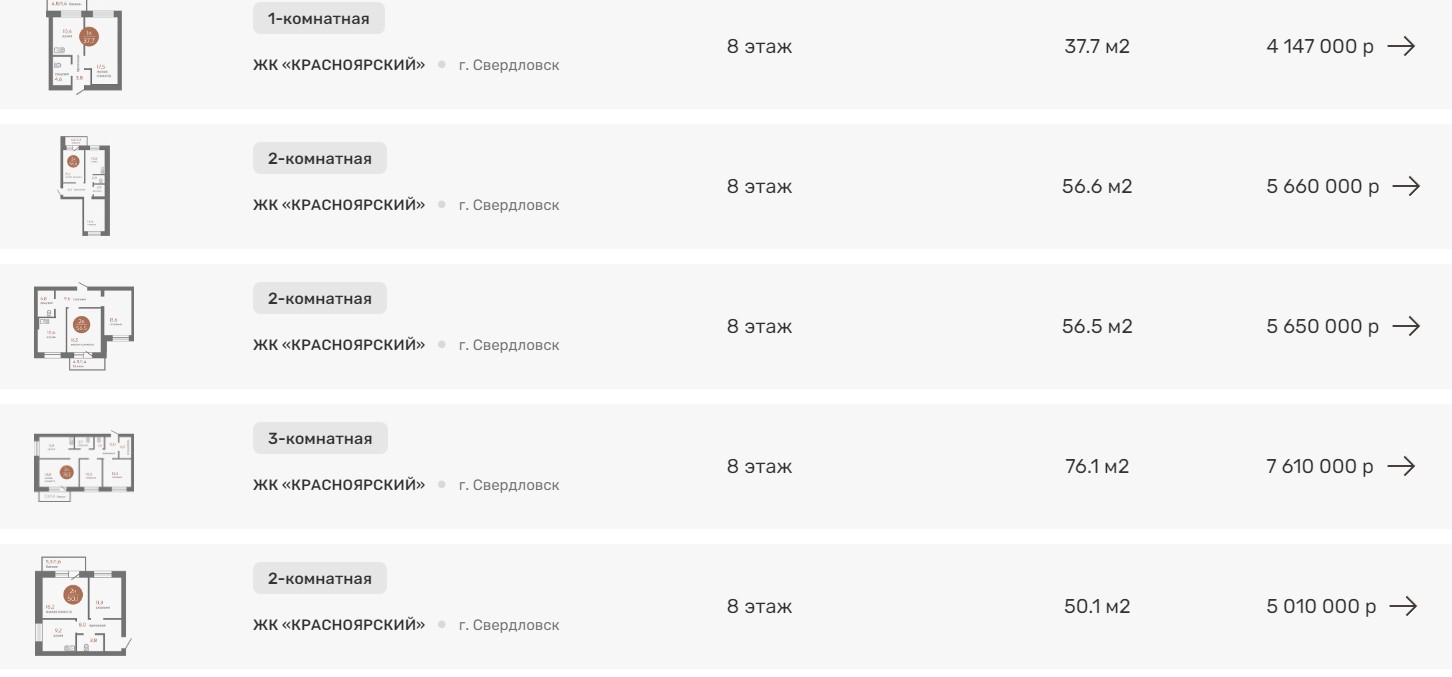1452x677 pixels.
Task: Click 8 этаж text in 50.1 m2 row
Action: (x=759, y=606)
